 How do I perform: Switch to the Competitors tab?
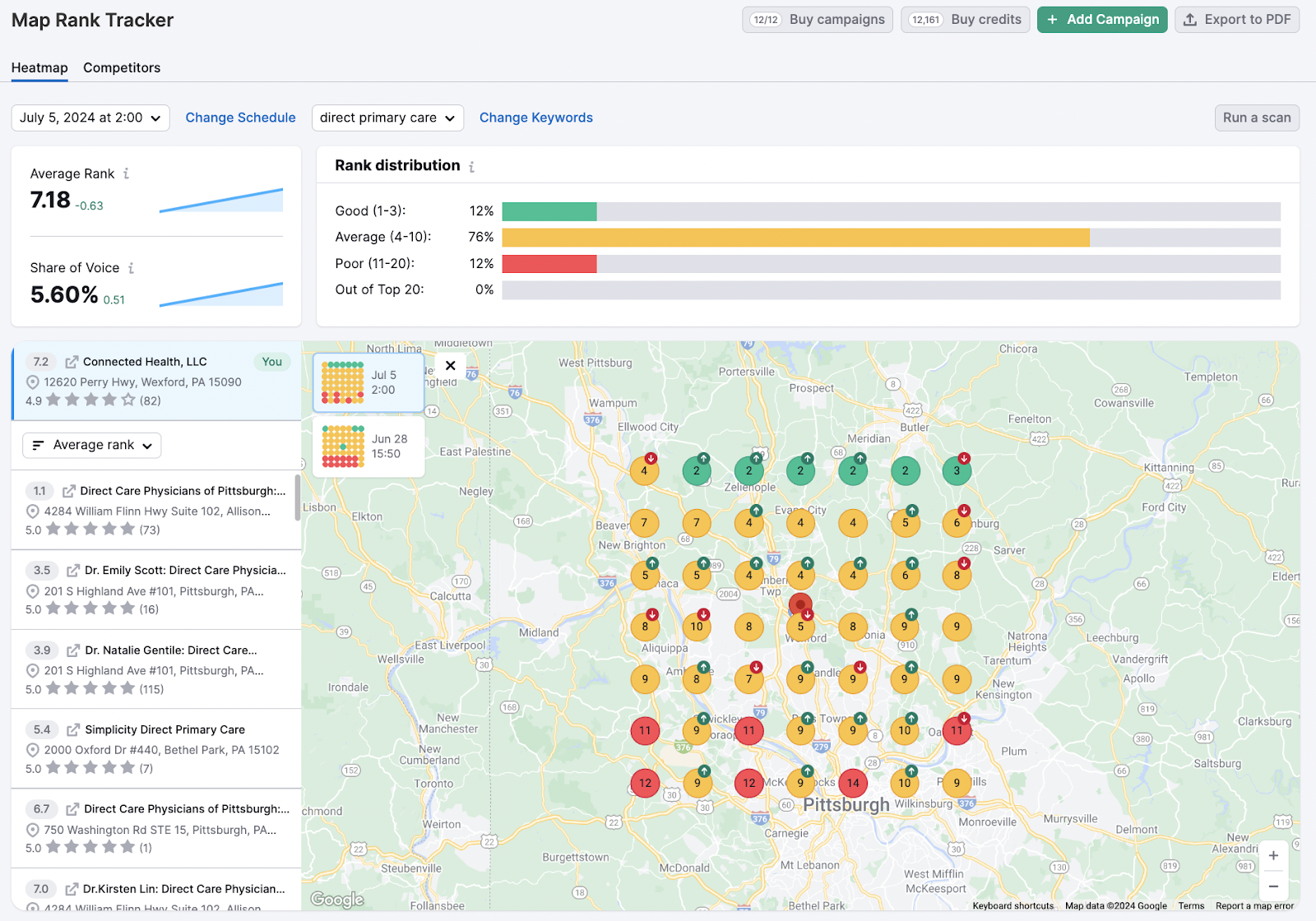point(121,67)
